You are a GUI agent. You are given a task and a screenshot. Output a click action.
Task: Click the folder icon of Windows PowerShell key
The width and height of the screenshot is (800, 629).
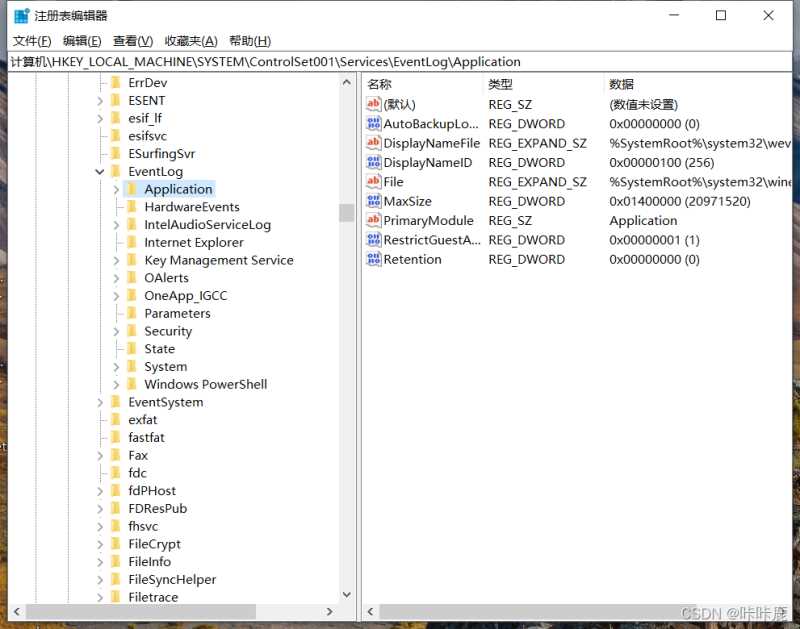tap(132, 384)
